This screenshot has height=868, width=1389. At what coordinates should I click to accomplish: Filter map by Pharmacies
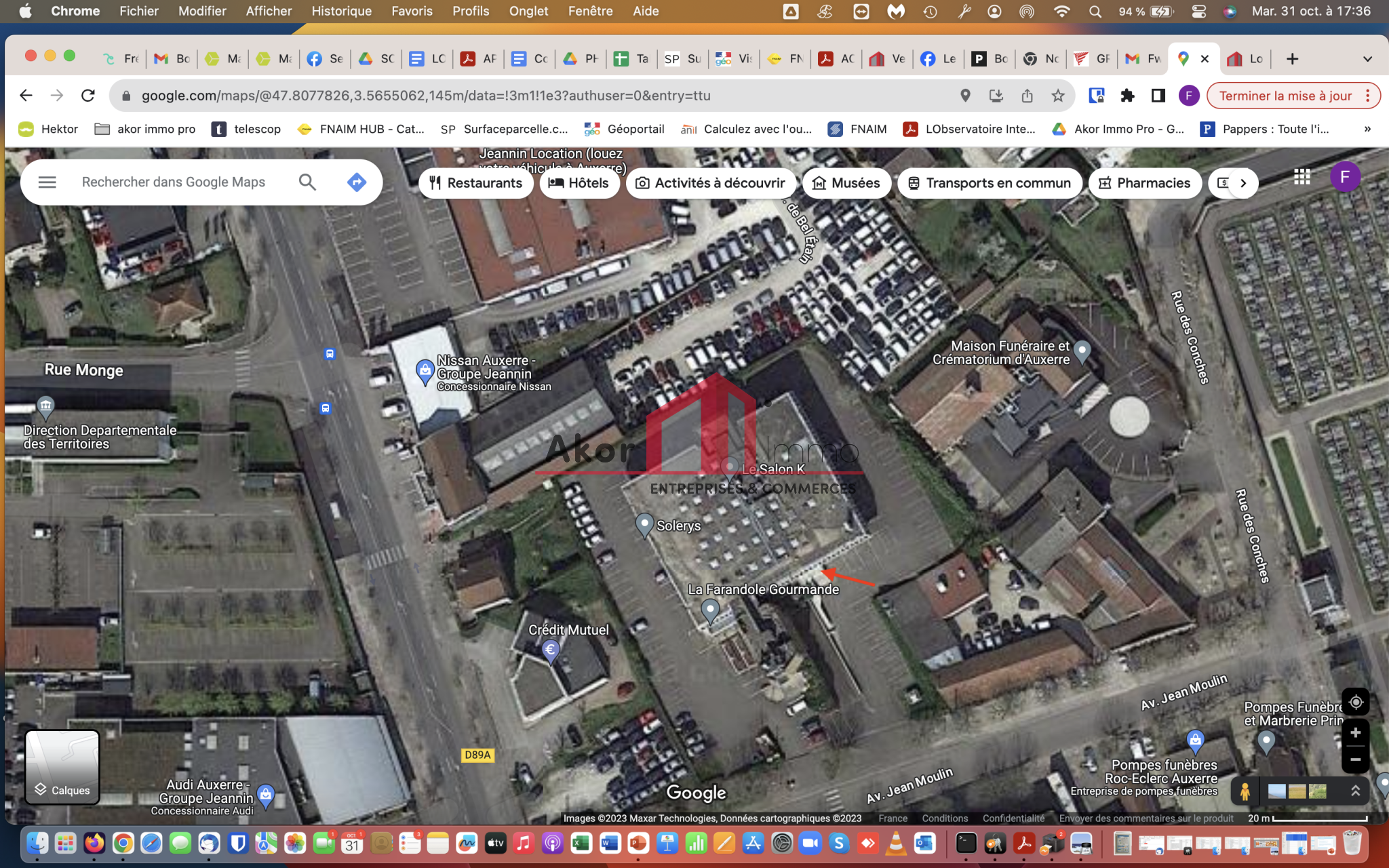point(1145,183)
